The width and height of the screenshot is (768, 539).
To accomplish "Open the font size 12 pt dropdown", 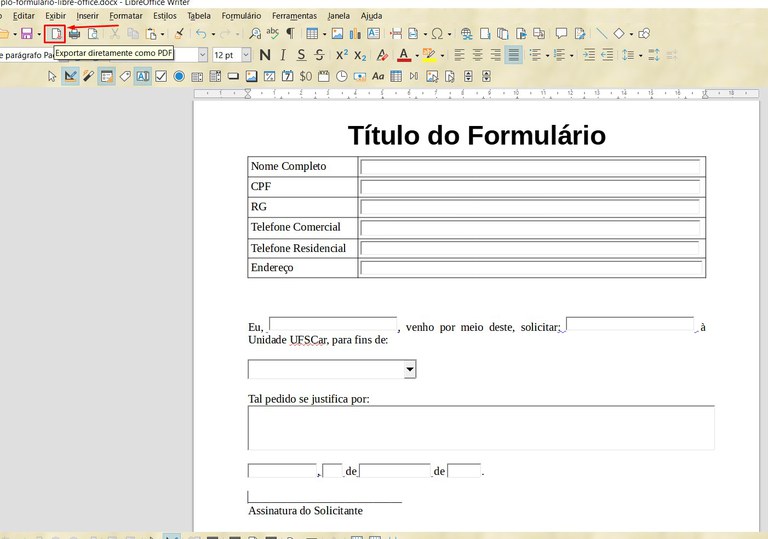I will click(x=246, y=55).
